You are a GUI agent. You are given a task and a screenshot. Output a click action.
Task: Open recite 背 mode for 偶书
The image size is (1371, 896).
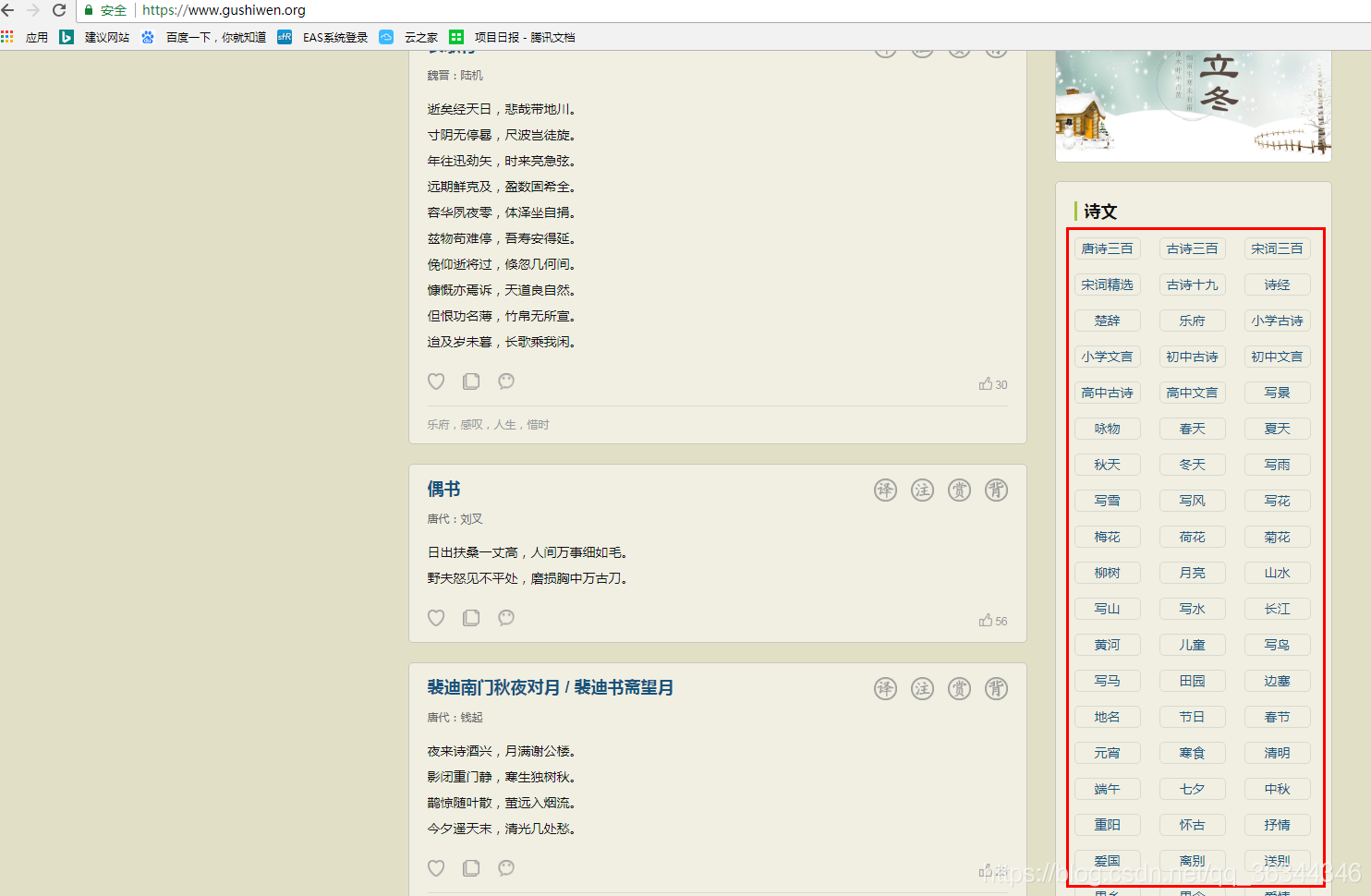(x=996, y=490)
